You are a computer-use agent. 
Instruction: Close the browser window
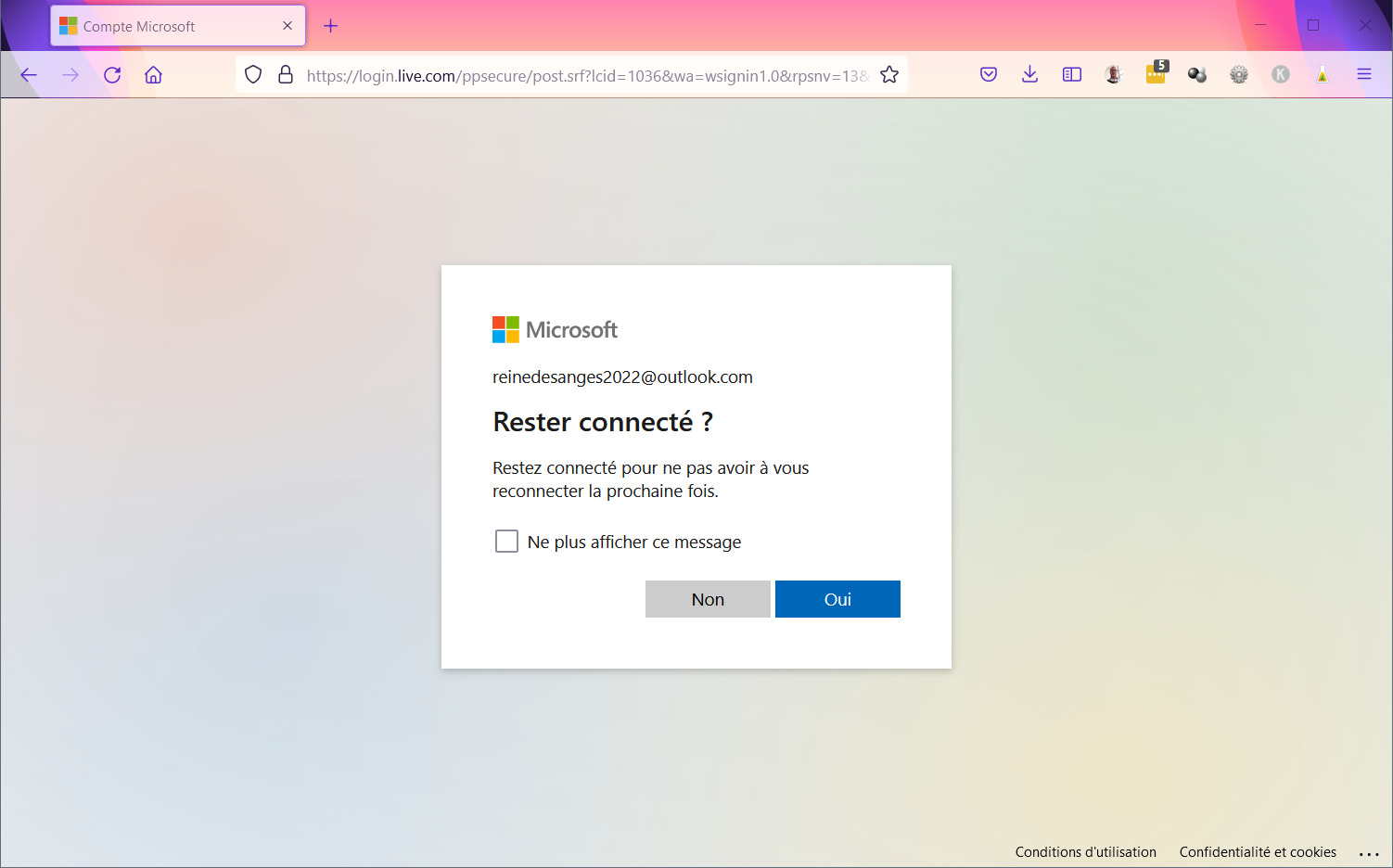tap(1365, 25)
